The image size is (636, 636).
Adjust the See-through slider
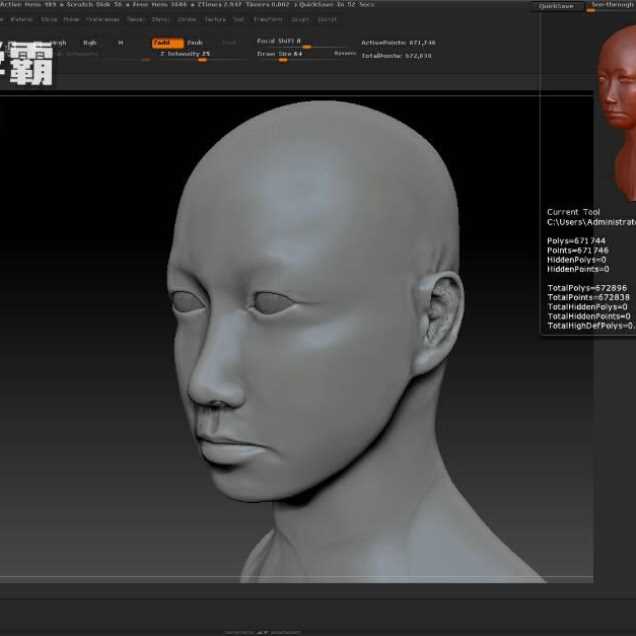tap(610, 6)
